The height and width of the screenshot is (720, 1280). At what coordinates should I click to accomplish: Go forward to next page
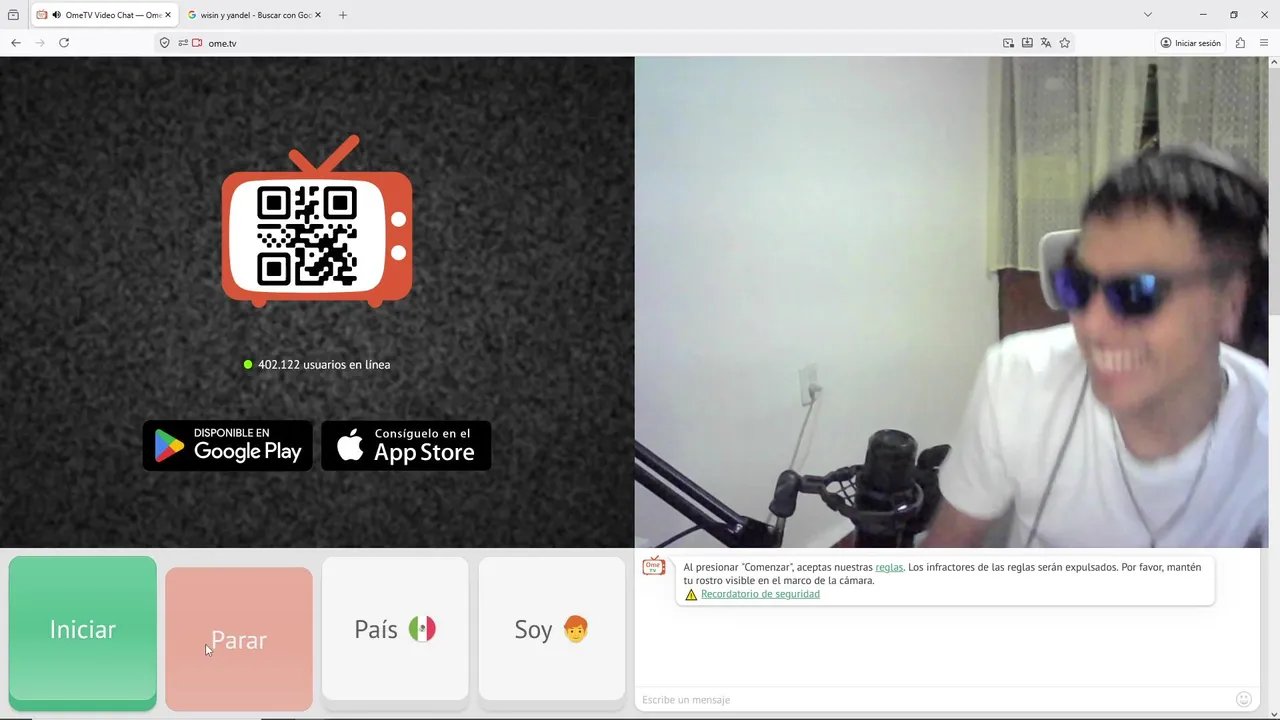40,43
